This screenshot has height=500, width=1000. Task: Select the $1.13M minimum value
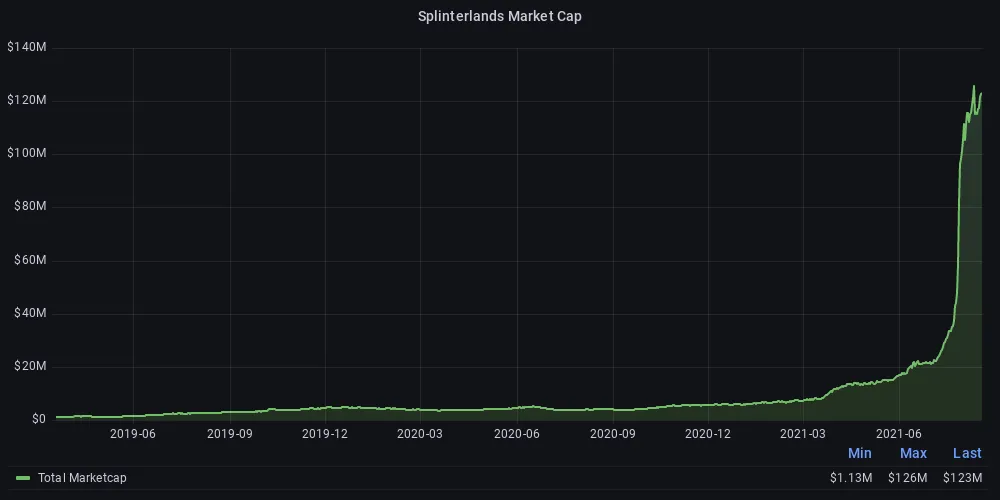pos(851,478)
